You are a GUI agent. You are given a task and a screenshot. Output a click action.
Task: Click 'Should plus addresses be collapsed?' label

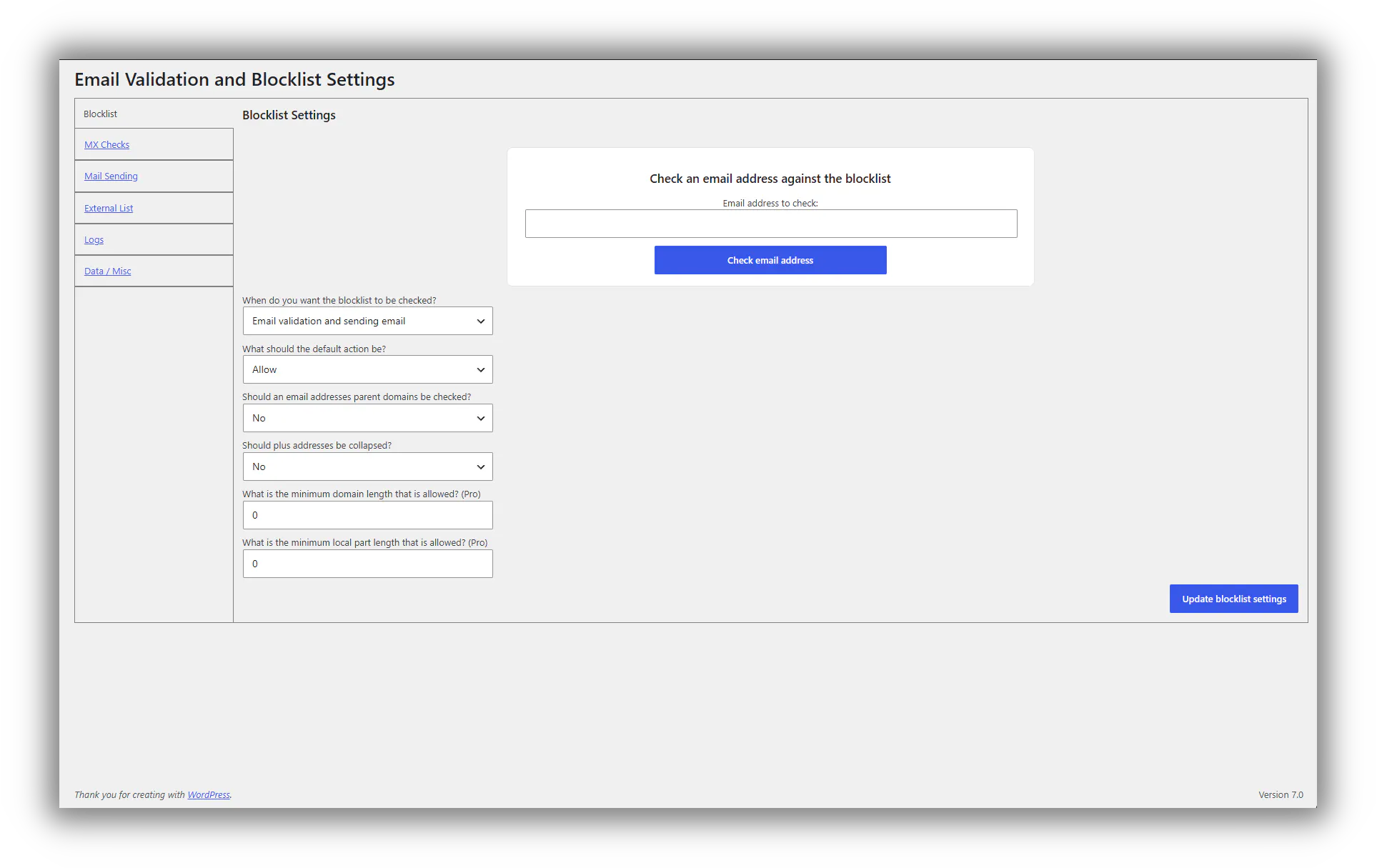[317, 445]
